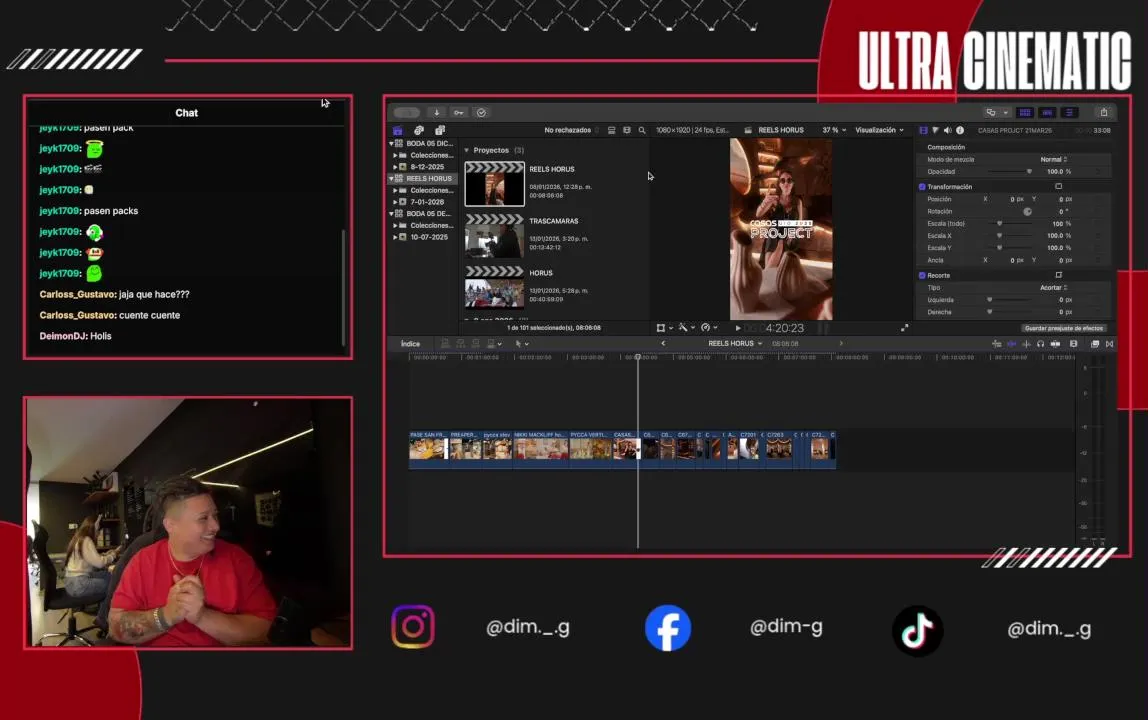The image size is (1148, 720).
Task: Select the REELS HORUS project thumbnail
Action: coord(495,184)
